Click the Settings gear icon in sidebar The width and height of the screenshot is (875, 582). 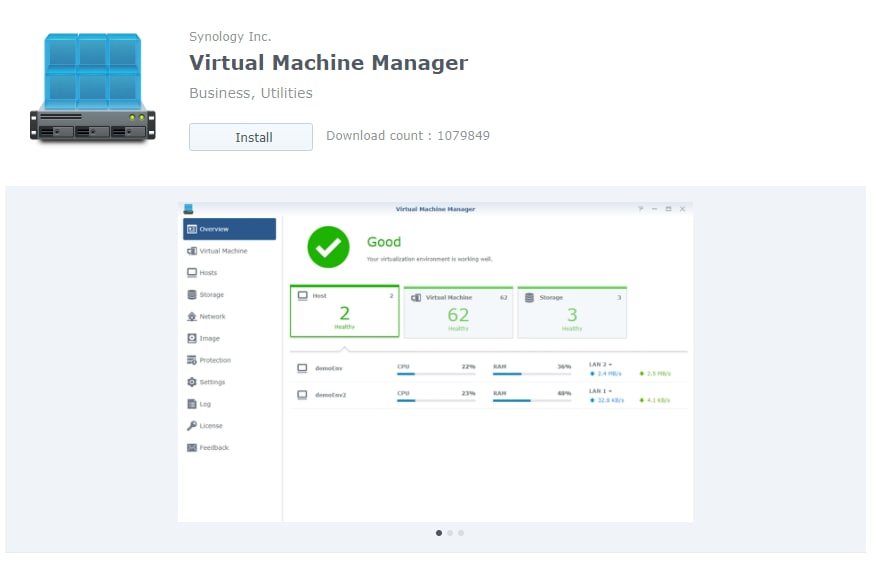click(x=192, y=382)
